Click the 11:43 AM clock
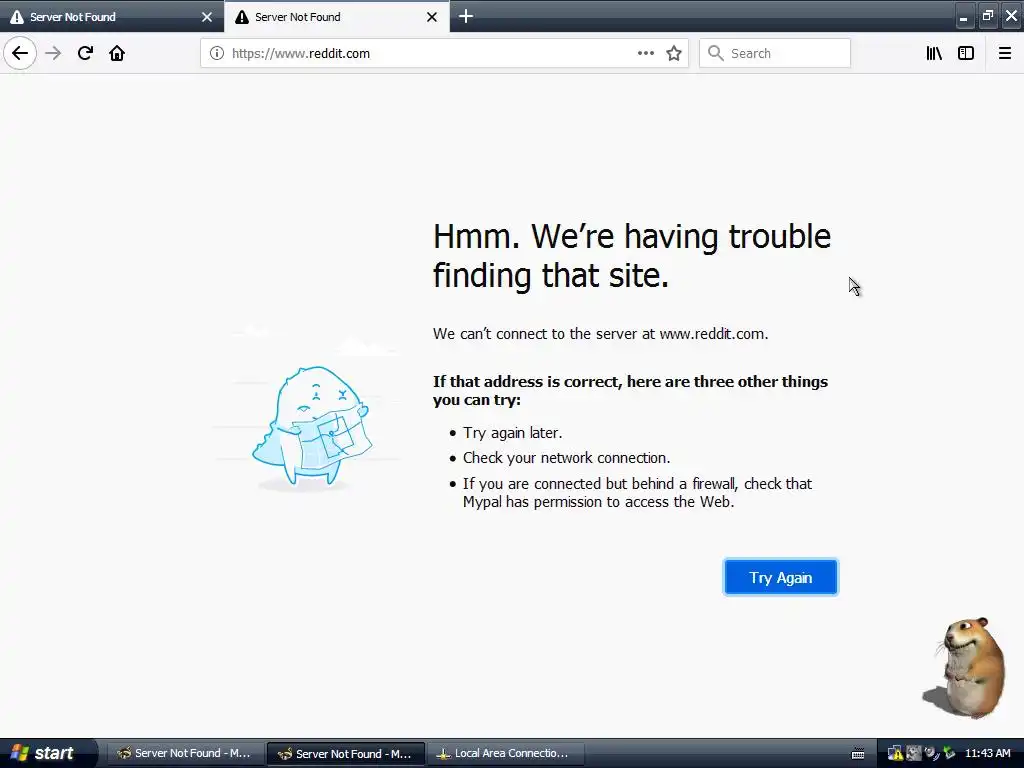The image size is (1024, 768). (x=987, y=753)
